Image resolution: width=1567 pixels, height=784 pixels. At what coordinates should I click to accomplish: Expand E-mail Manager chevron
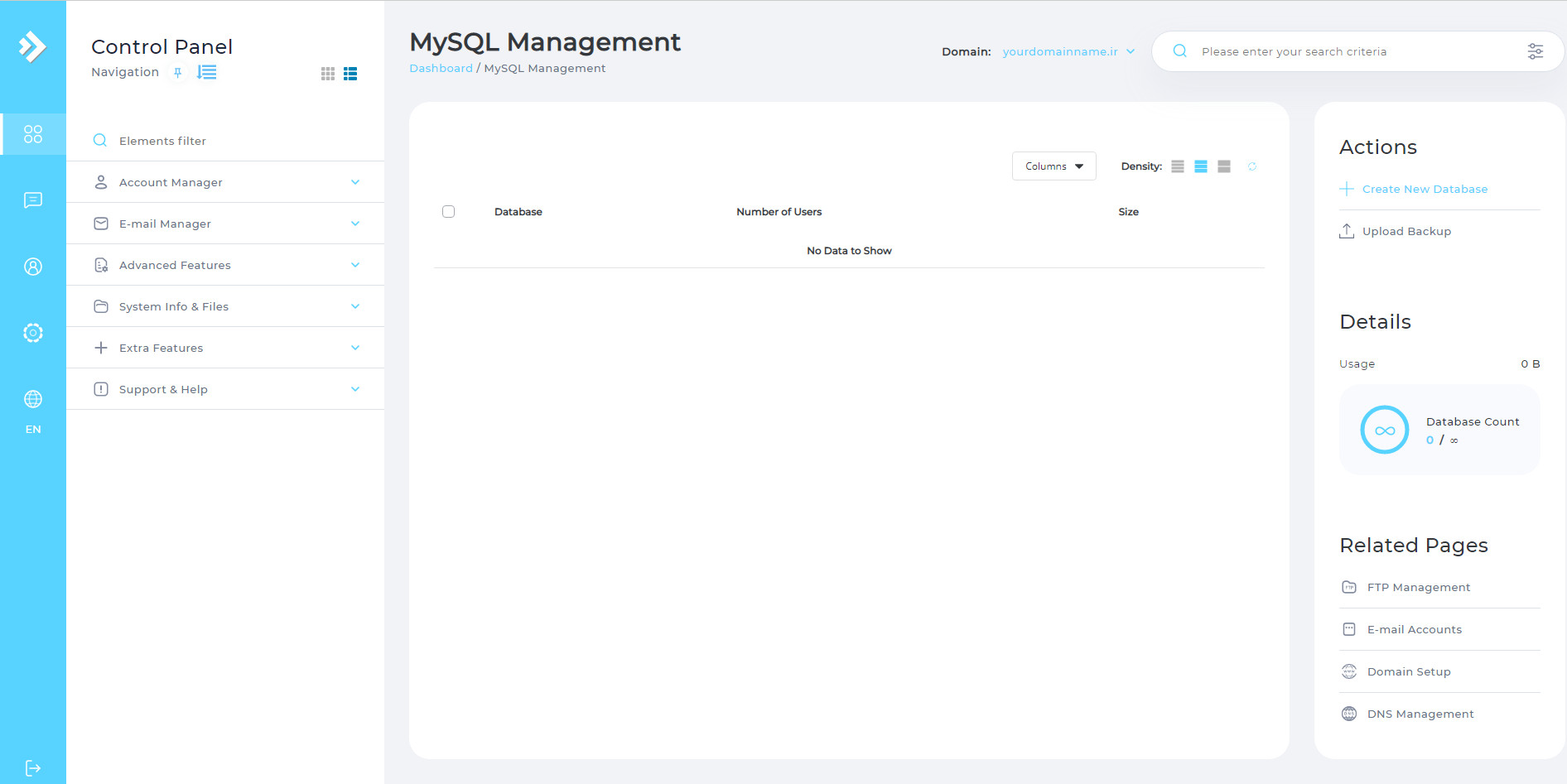coord(355,224)
